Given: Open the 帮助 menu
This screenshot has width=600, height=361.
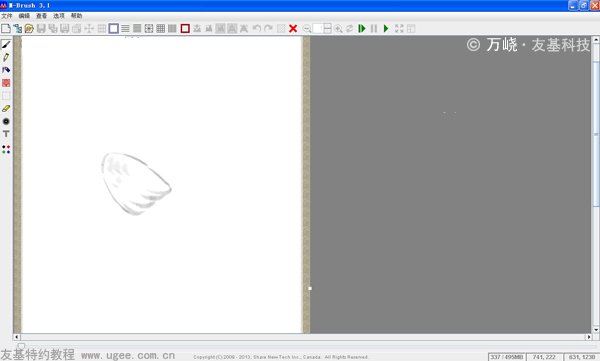Looking at the screenshot, I should tap(76, 16).
